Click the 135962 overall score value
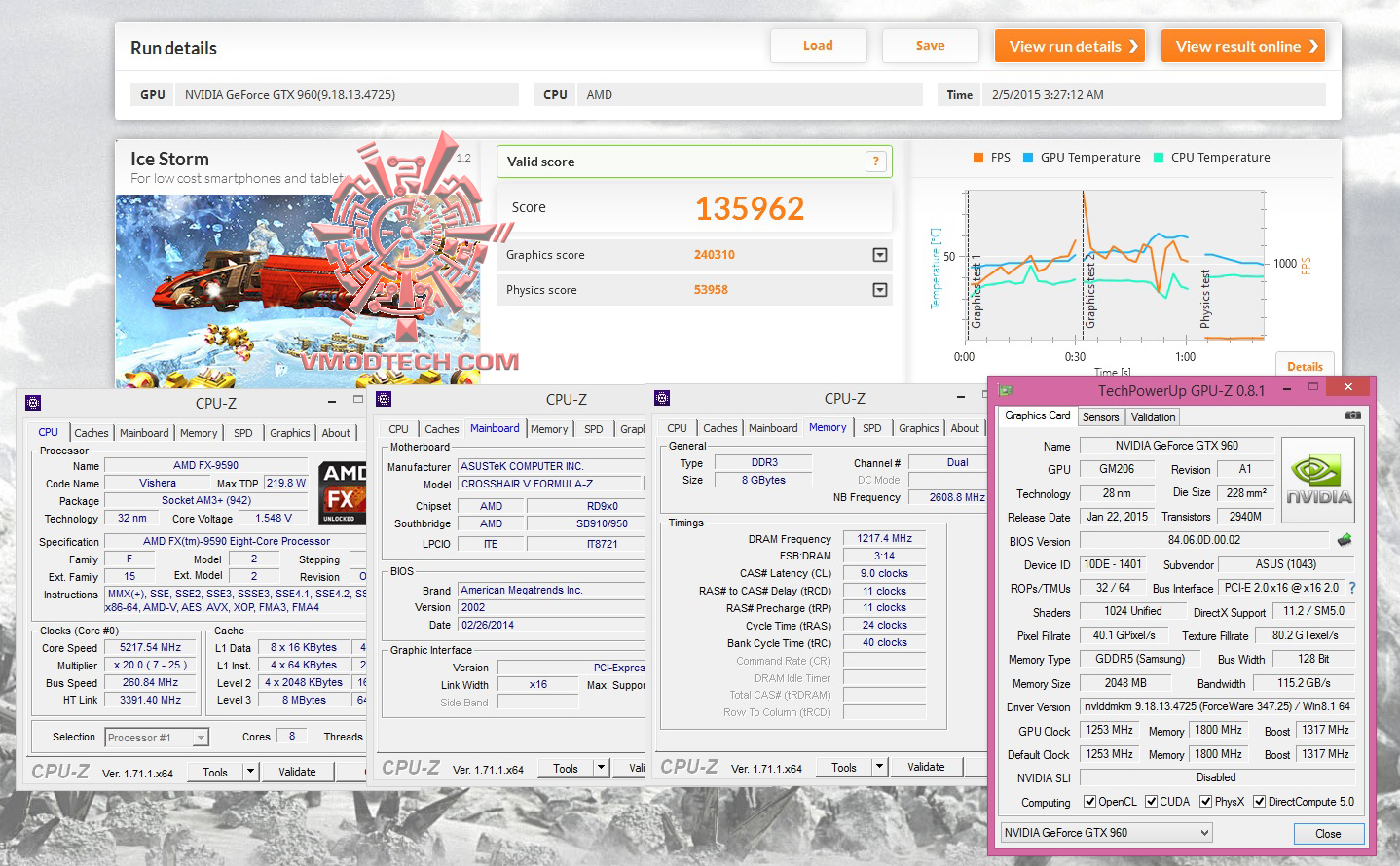Image resolution: width=1400 pixels, height=866 pixels. point(750,208)
